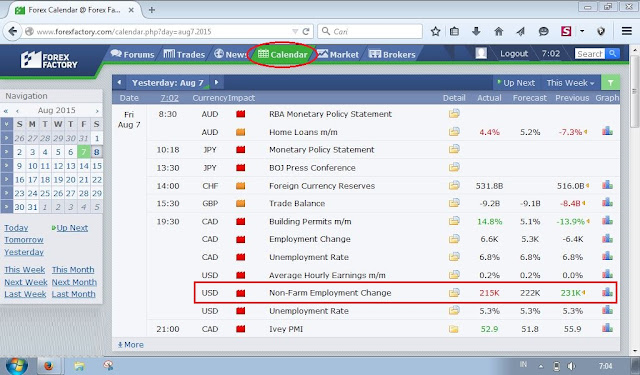This screenshot has height=375, width=640.
Task: Go to next month in mini calendar
Action: click(x=97, y=111)
